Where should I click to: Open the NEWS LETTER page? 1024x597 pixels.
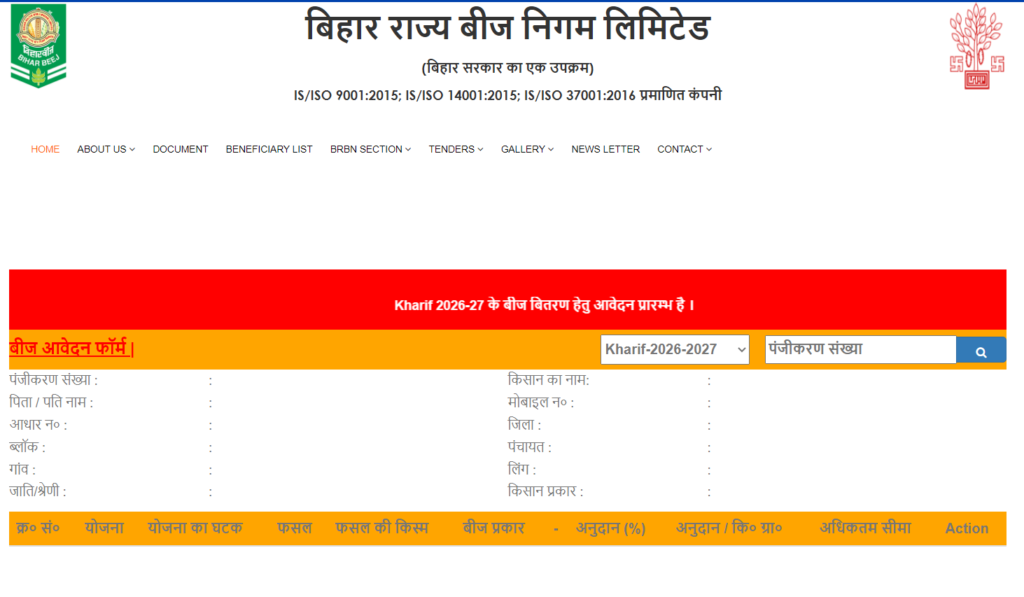605,150
